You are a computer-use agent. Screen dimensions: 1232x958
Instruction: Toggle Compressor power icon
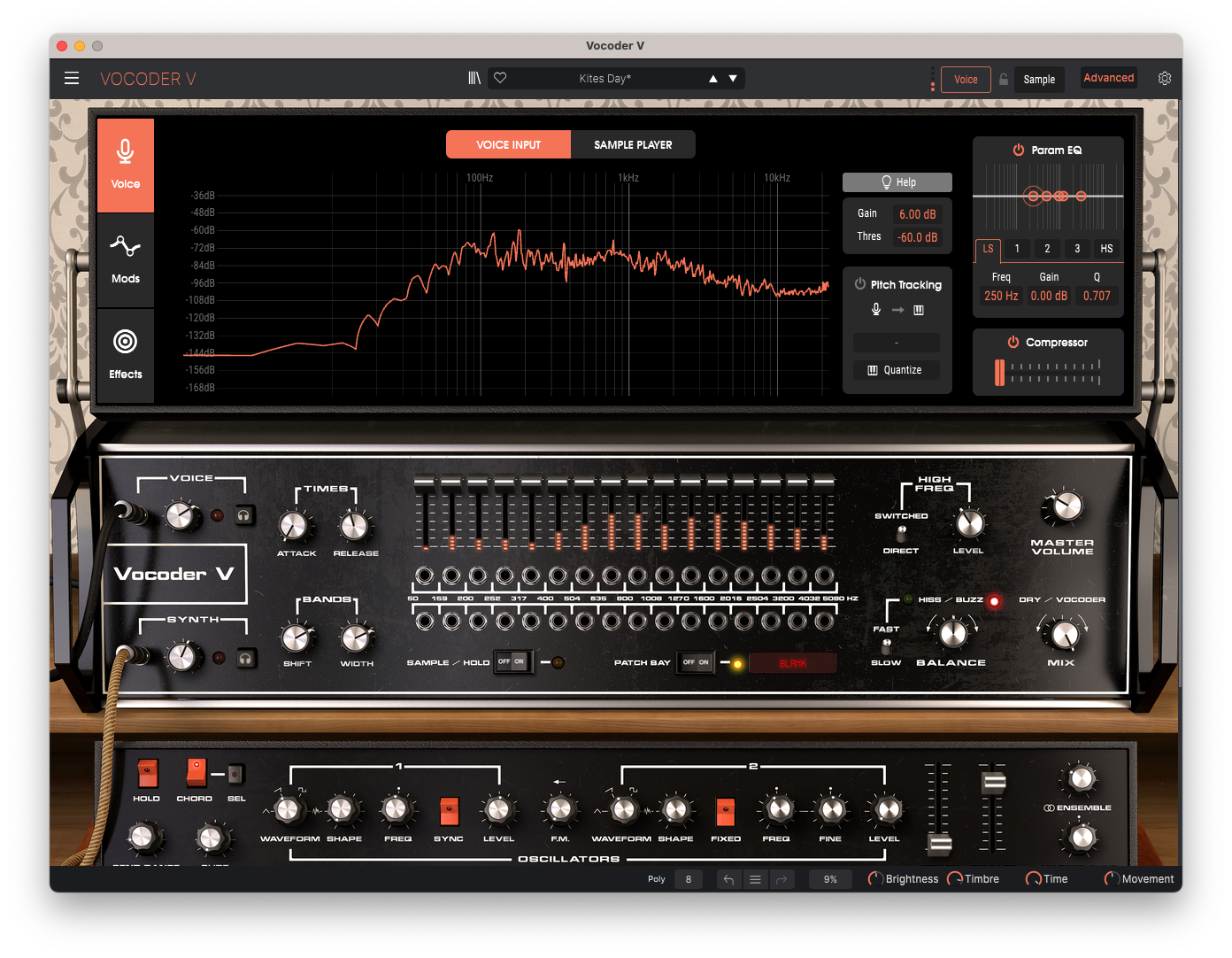coord(1013,343)
